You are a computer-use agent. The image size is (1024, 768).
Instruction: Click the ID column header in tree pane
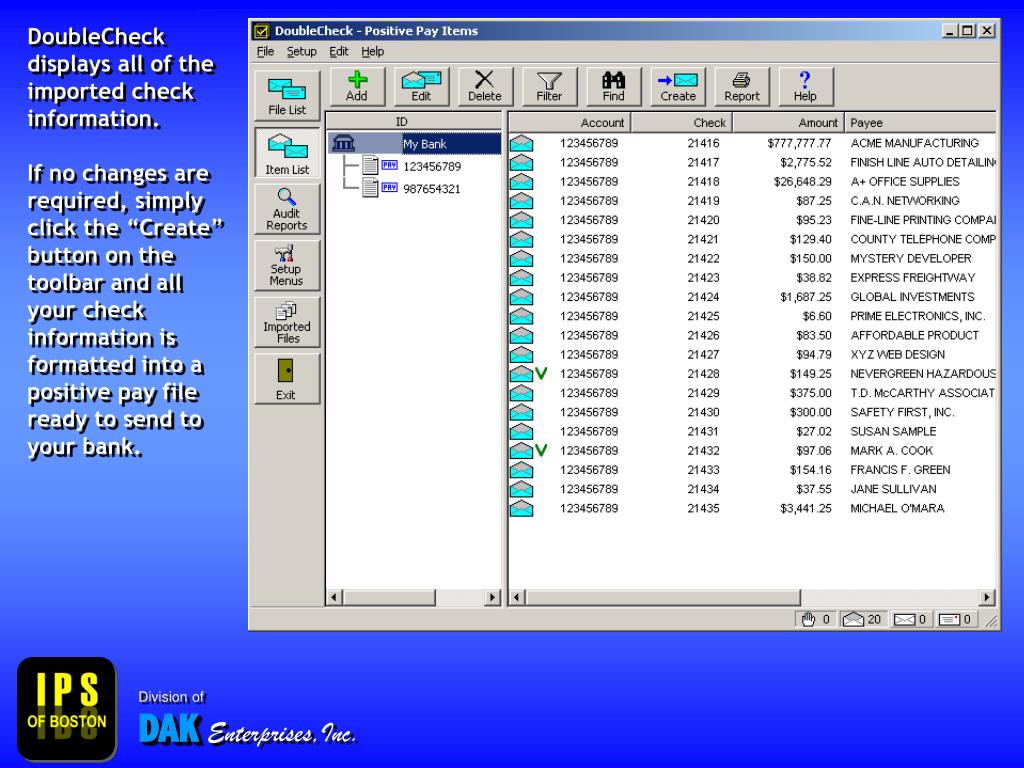click(414, 122)
